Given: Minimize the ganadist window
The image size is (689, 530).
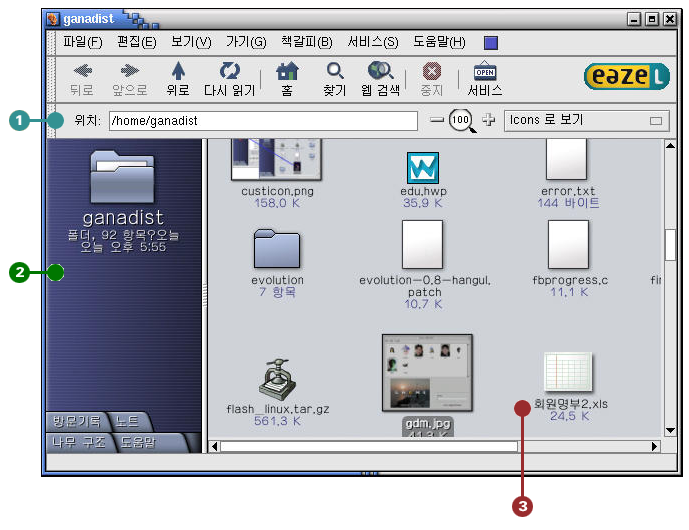Looking at the screenshot, I should 634,19.
